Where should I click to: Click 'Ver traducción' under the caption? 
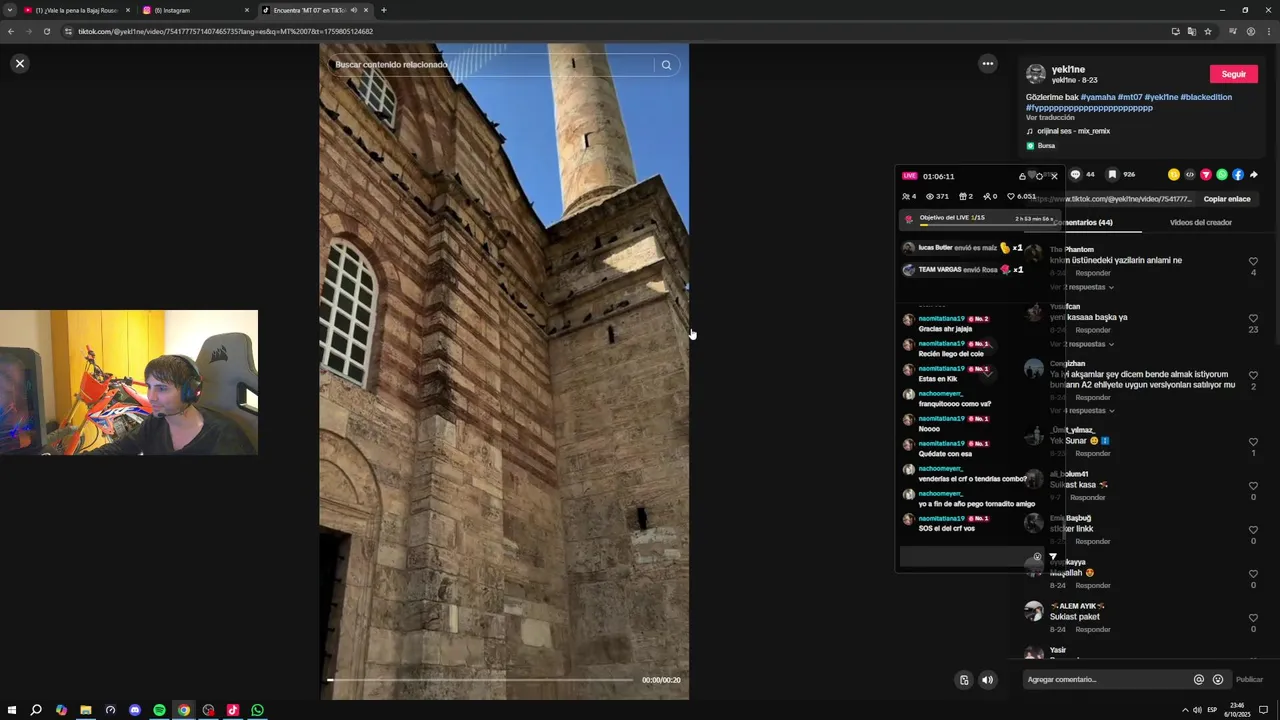point(1050,118)
